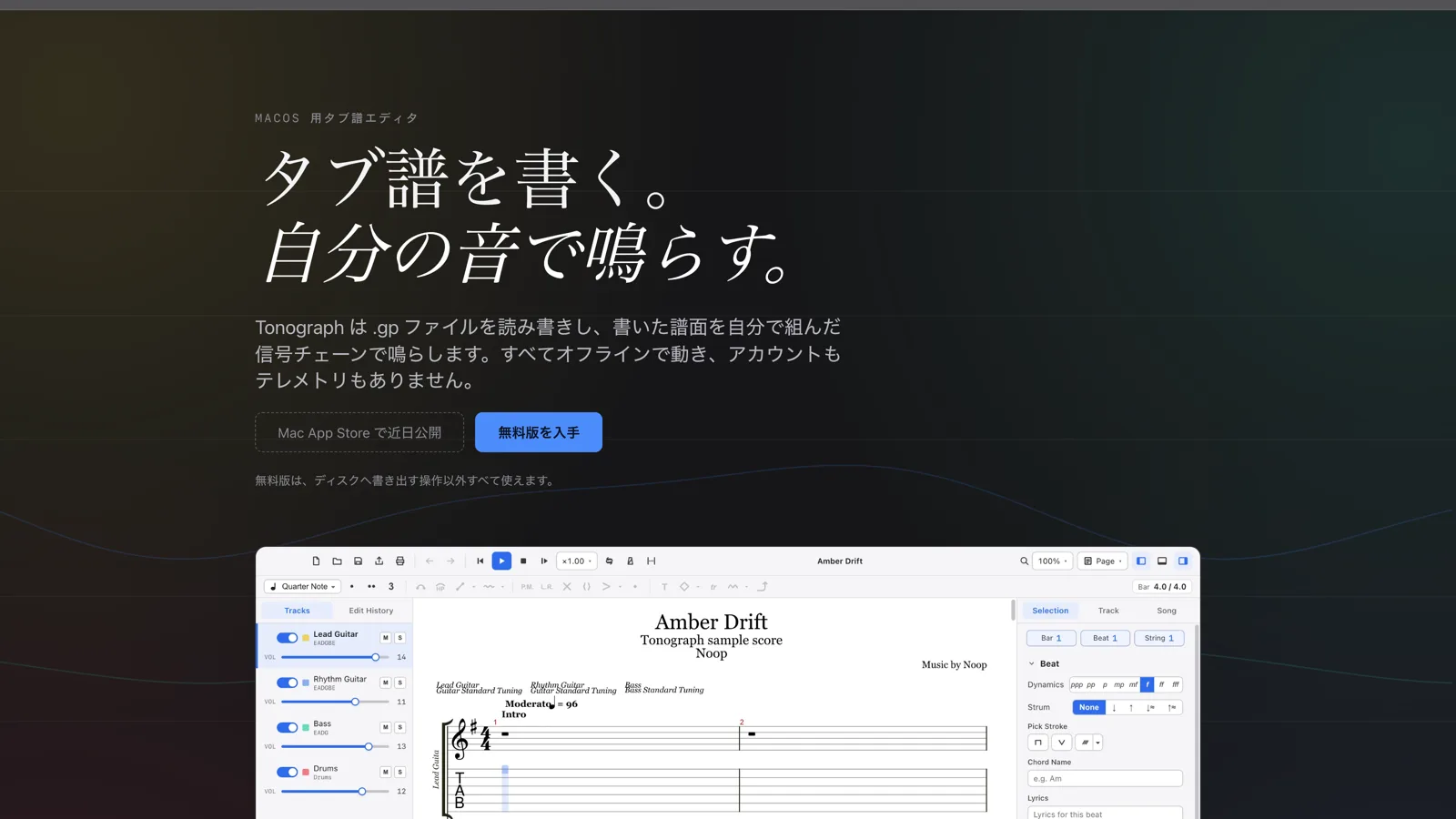1456x819 pixels.
Task: Mute the Rhythm Guitar track
Action: coord(386,682)
